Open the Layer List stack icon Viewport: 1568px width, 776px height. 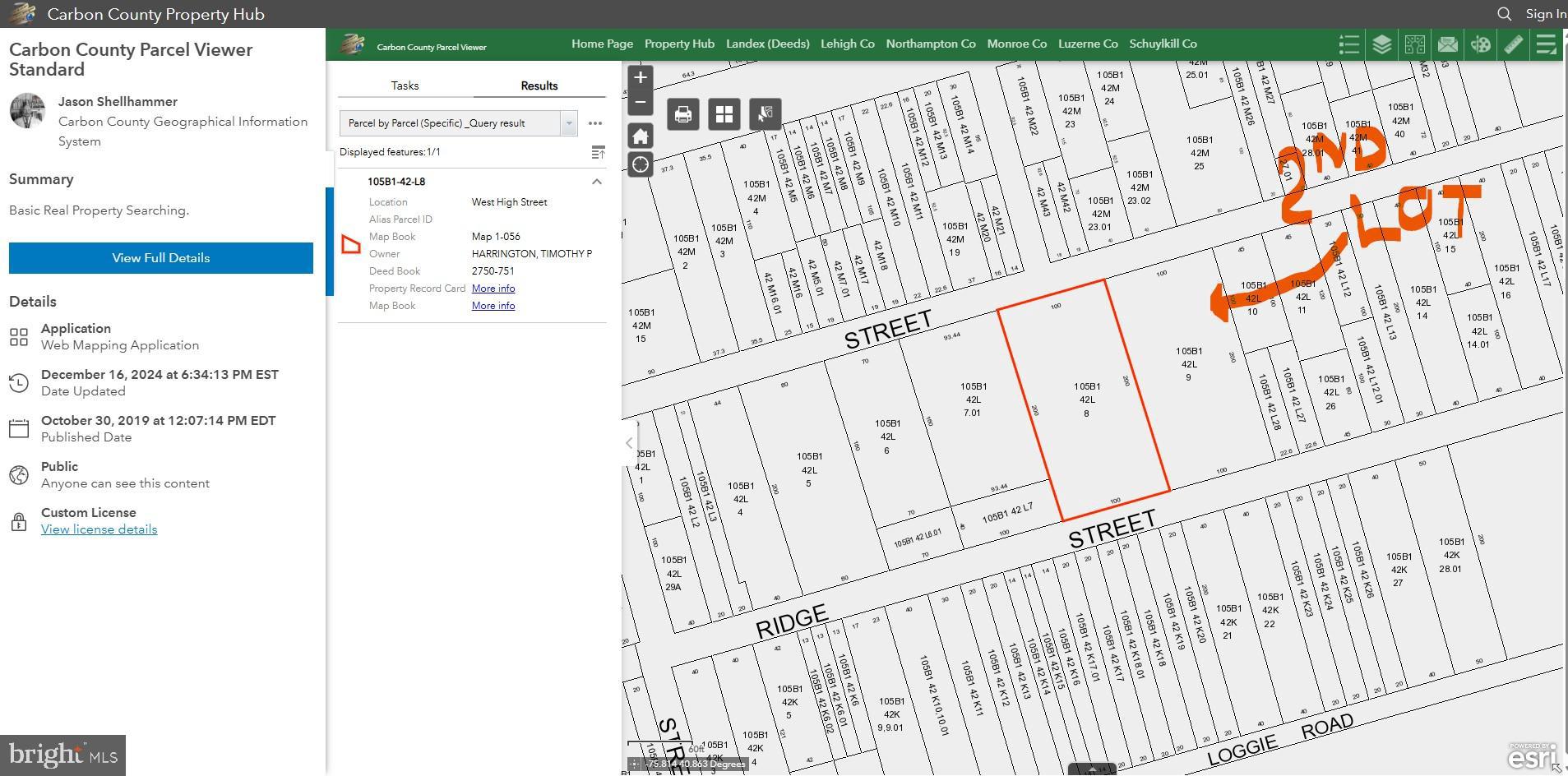(x=1381, y=44)
